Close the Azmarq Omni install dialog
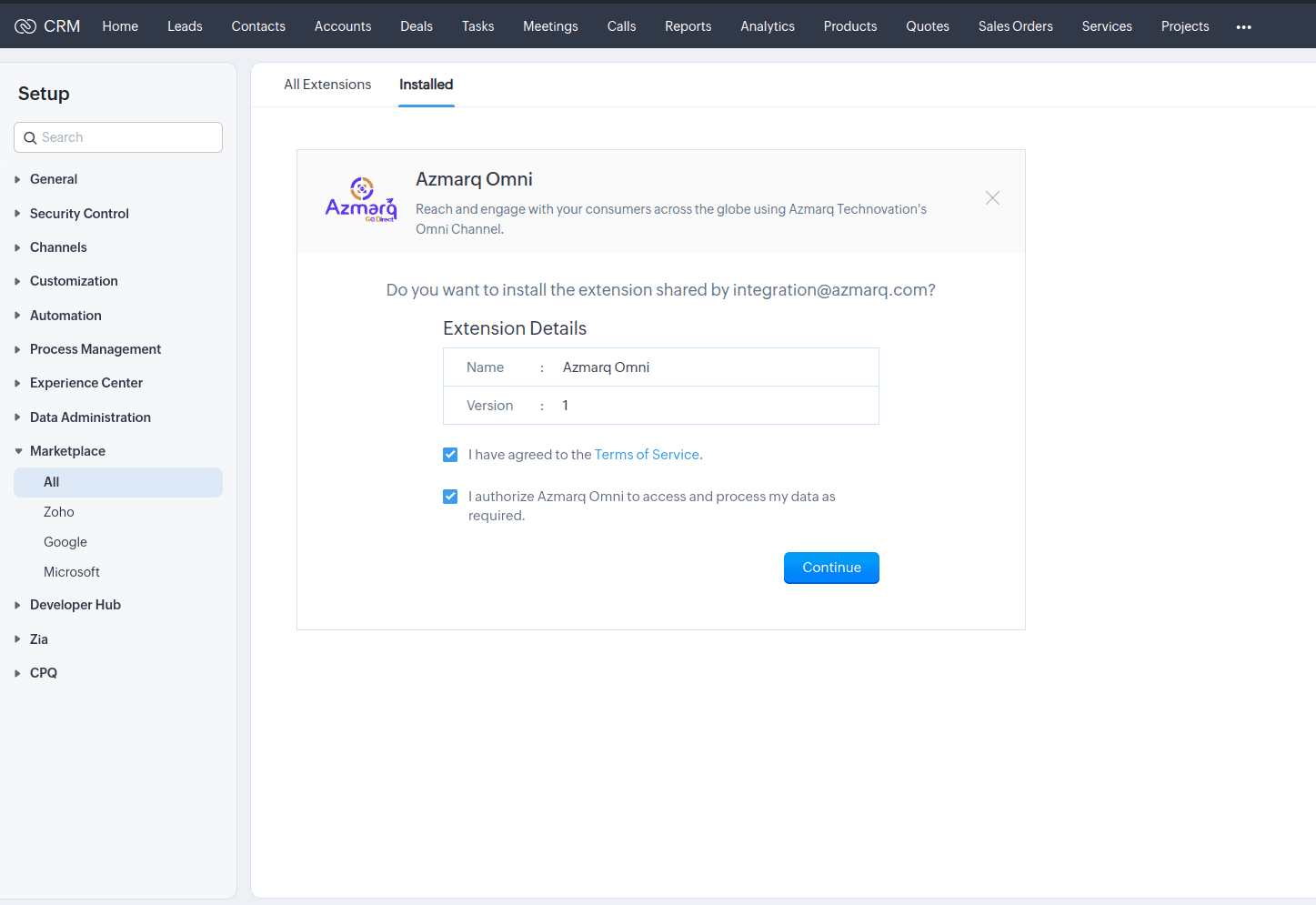1316x905 pixels. point(992,198)
